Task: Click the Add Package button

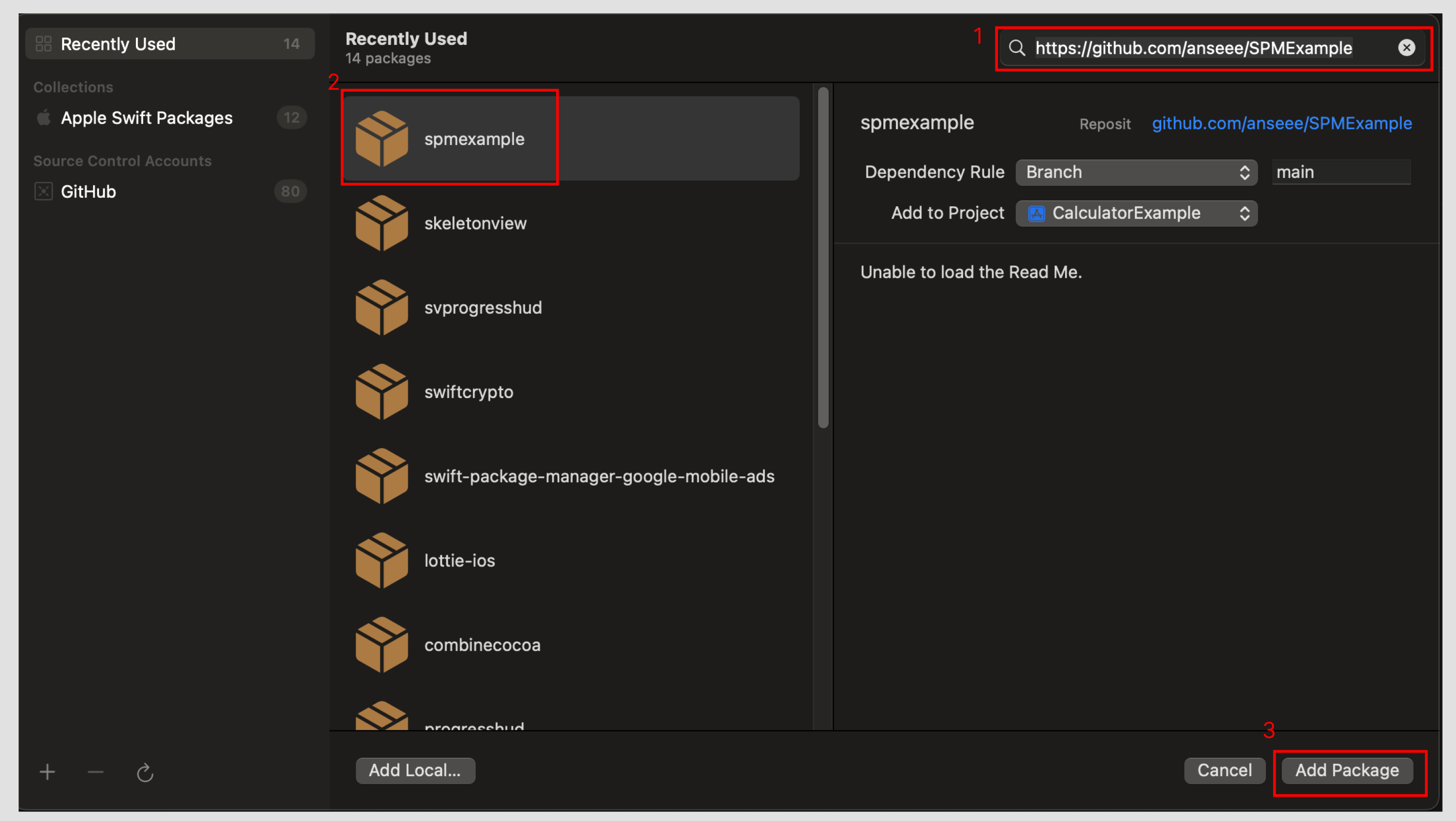Action: (x=1347, y=770)
